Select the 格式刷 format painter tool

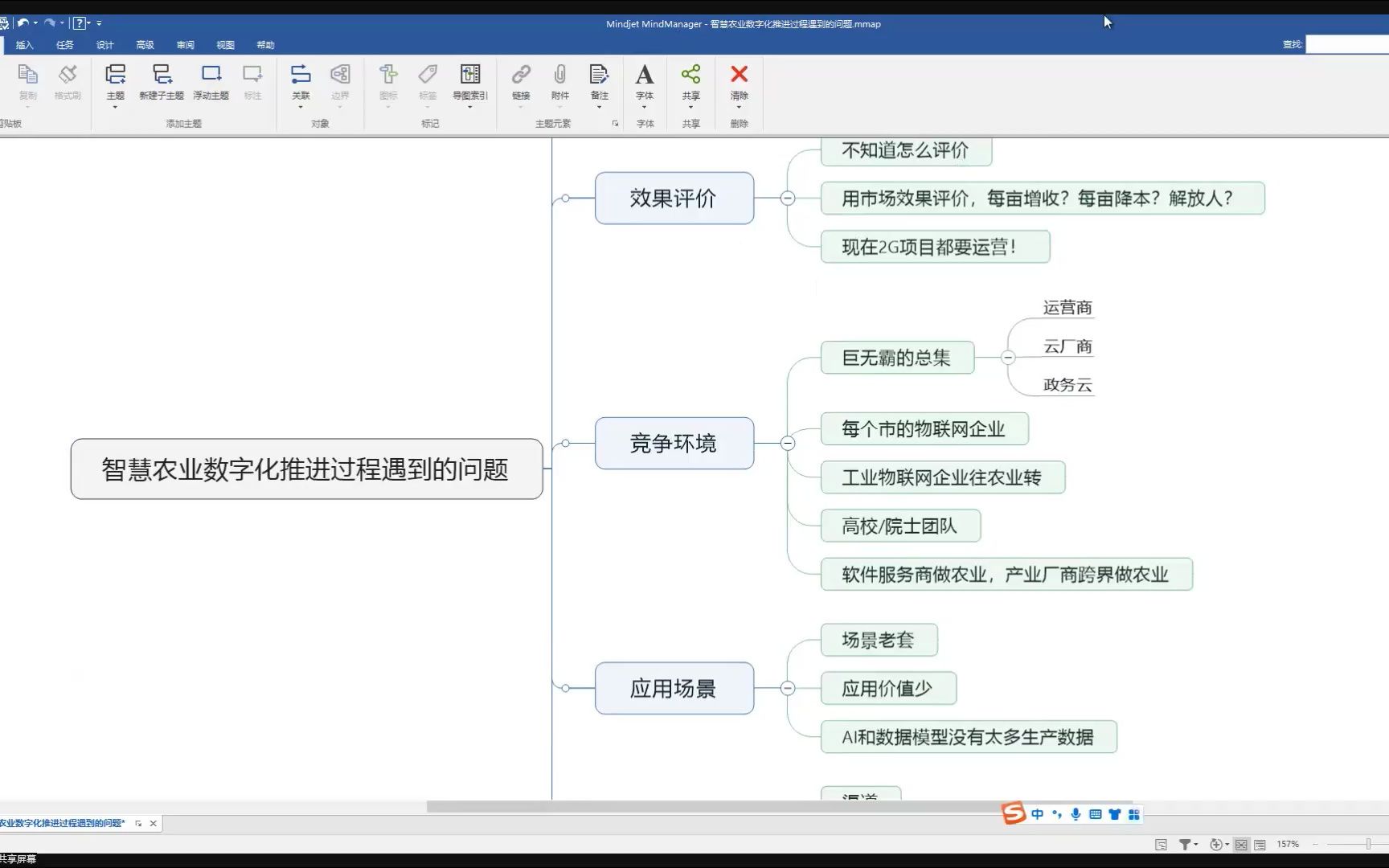click(x=68, y=75)
